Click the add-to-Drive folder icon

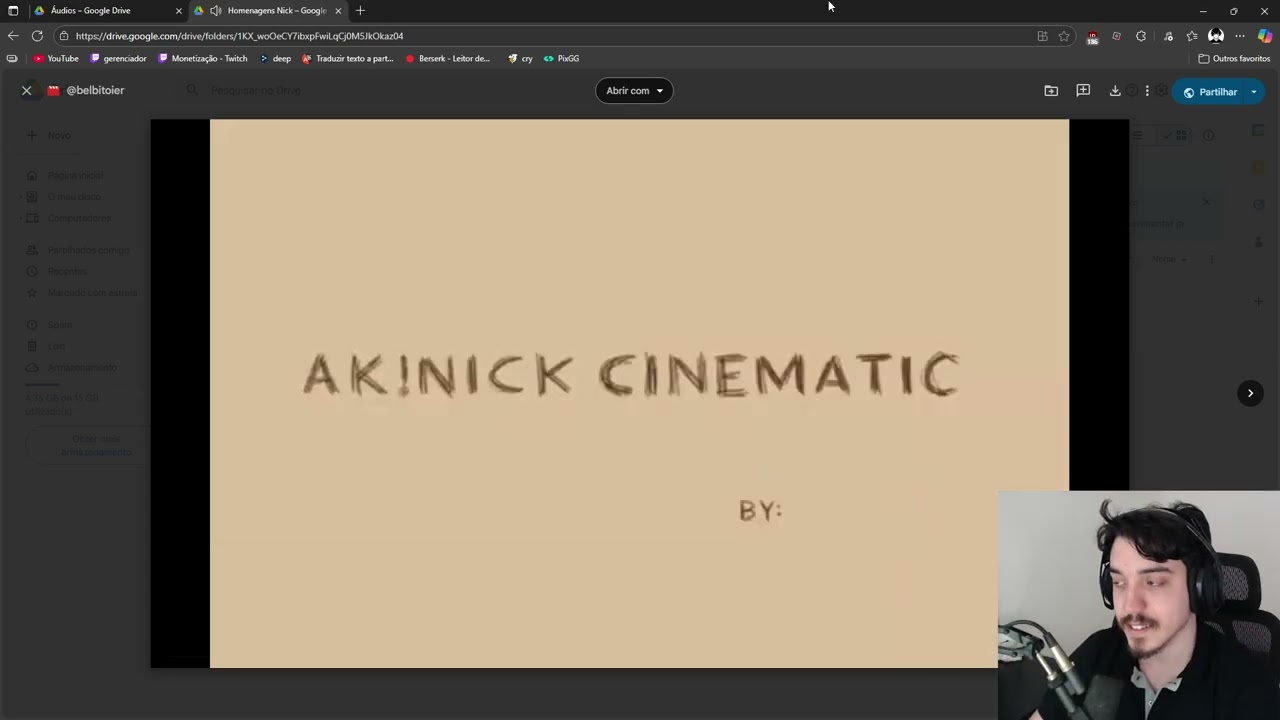tap(1051, 91)
